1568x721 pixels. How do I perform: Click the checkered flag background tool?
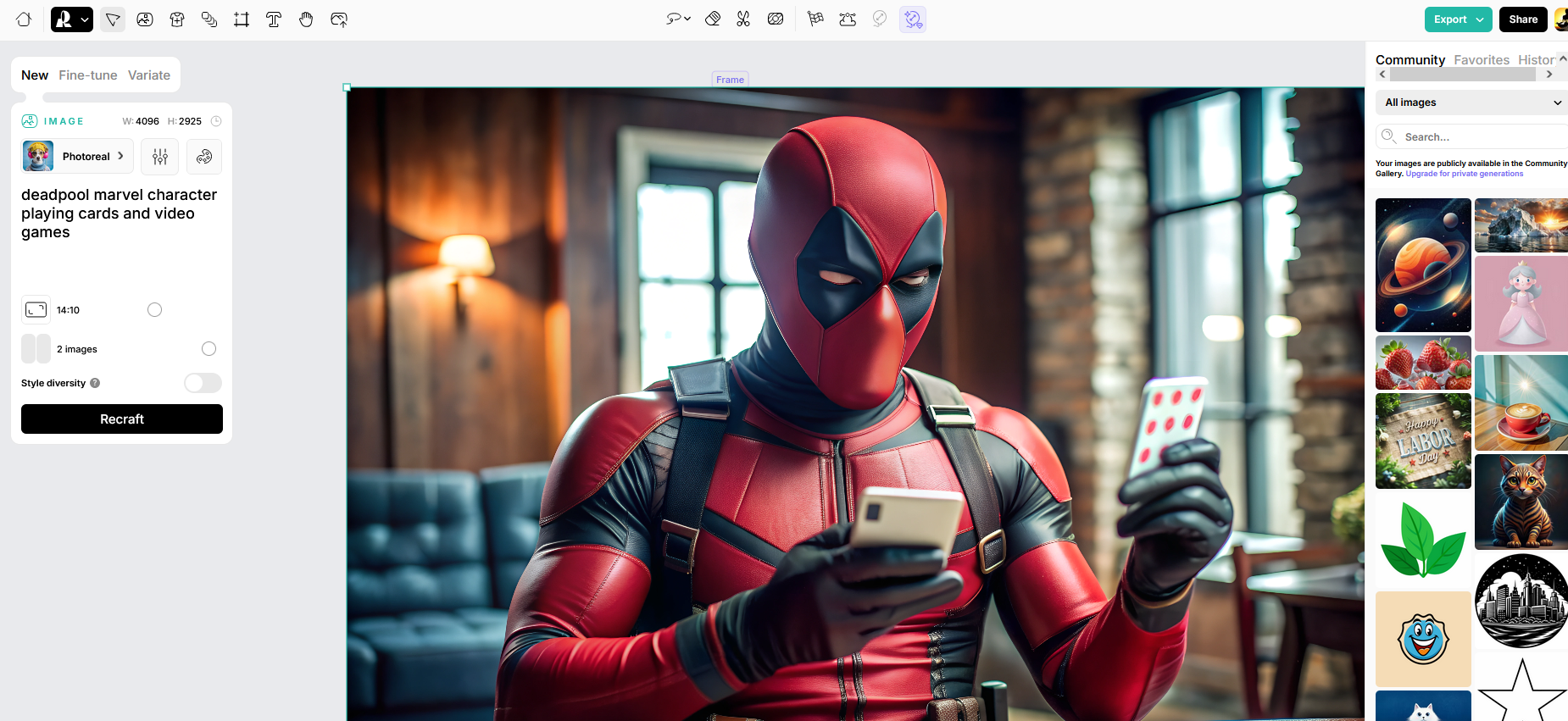pos(815,19)
